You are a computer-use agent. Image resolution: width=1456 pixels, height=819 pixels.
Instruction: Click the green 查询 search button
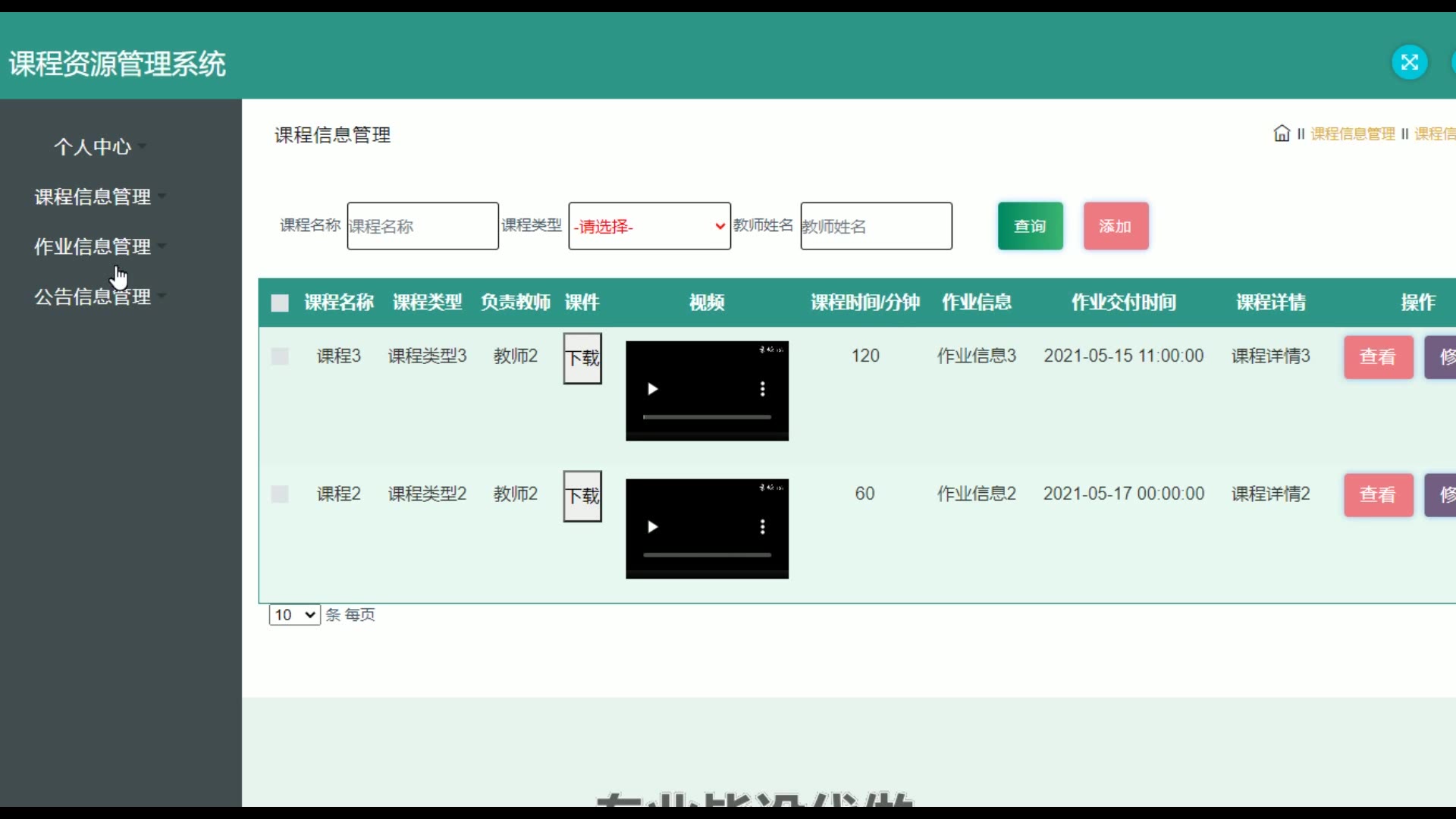pos(1030,226)
